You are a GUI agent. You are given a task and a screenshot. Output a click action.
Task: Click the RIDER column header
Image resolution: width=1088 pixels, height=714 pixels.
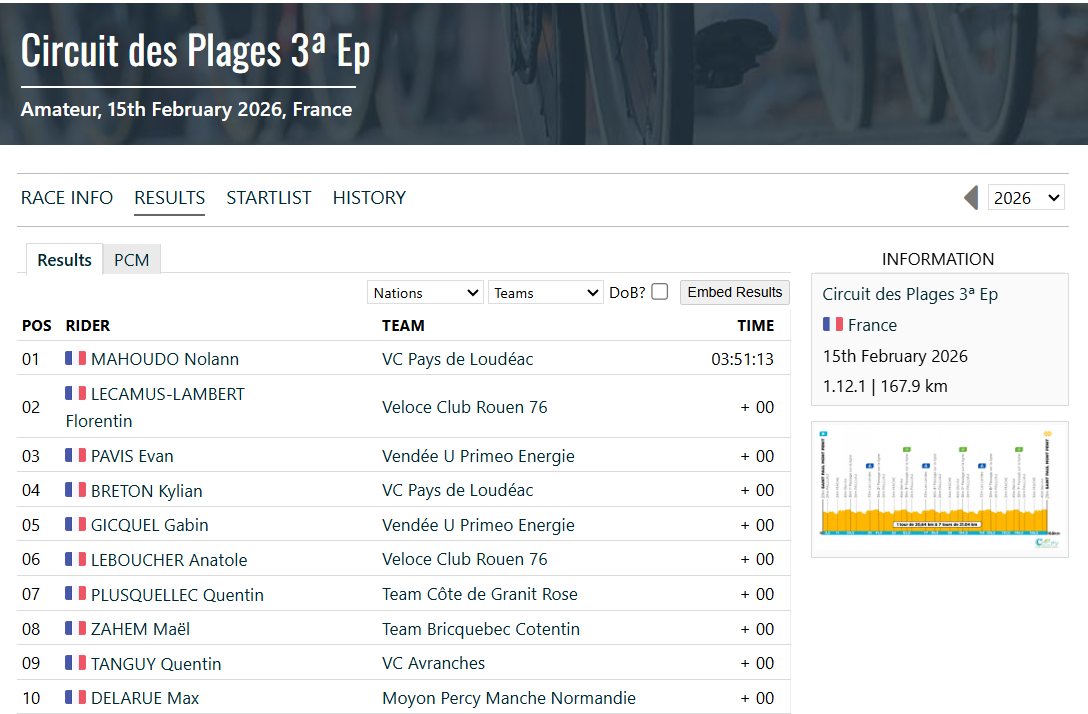point(87,325)
